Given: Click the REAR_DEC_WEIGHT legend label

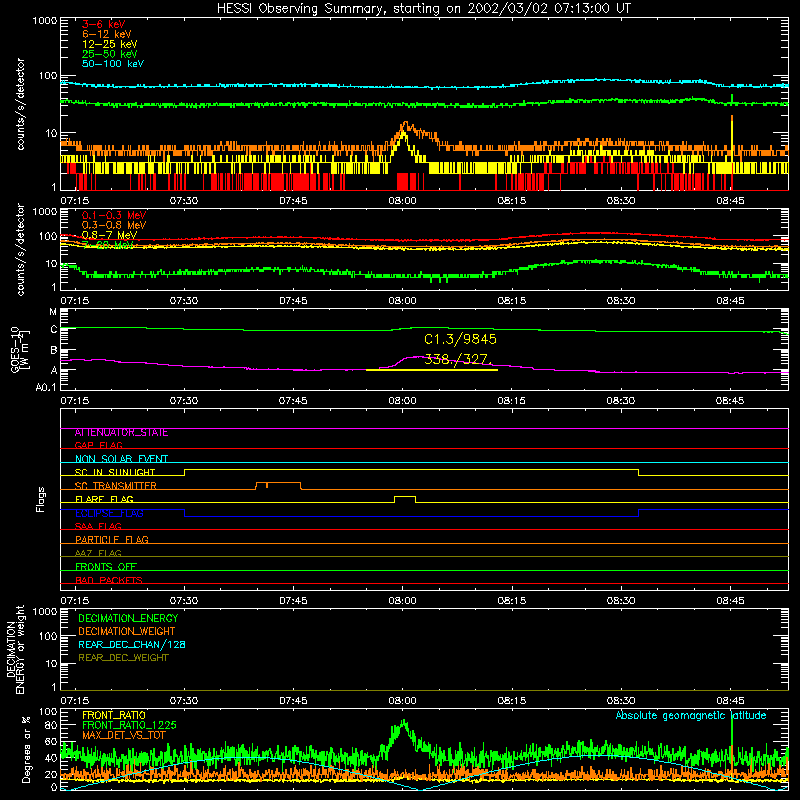Looking at the screenshot, I should (123, 658).
